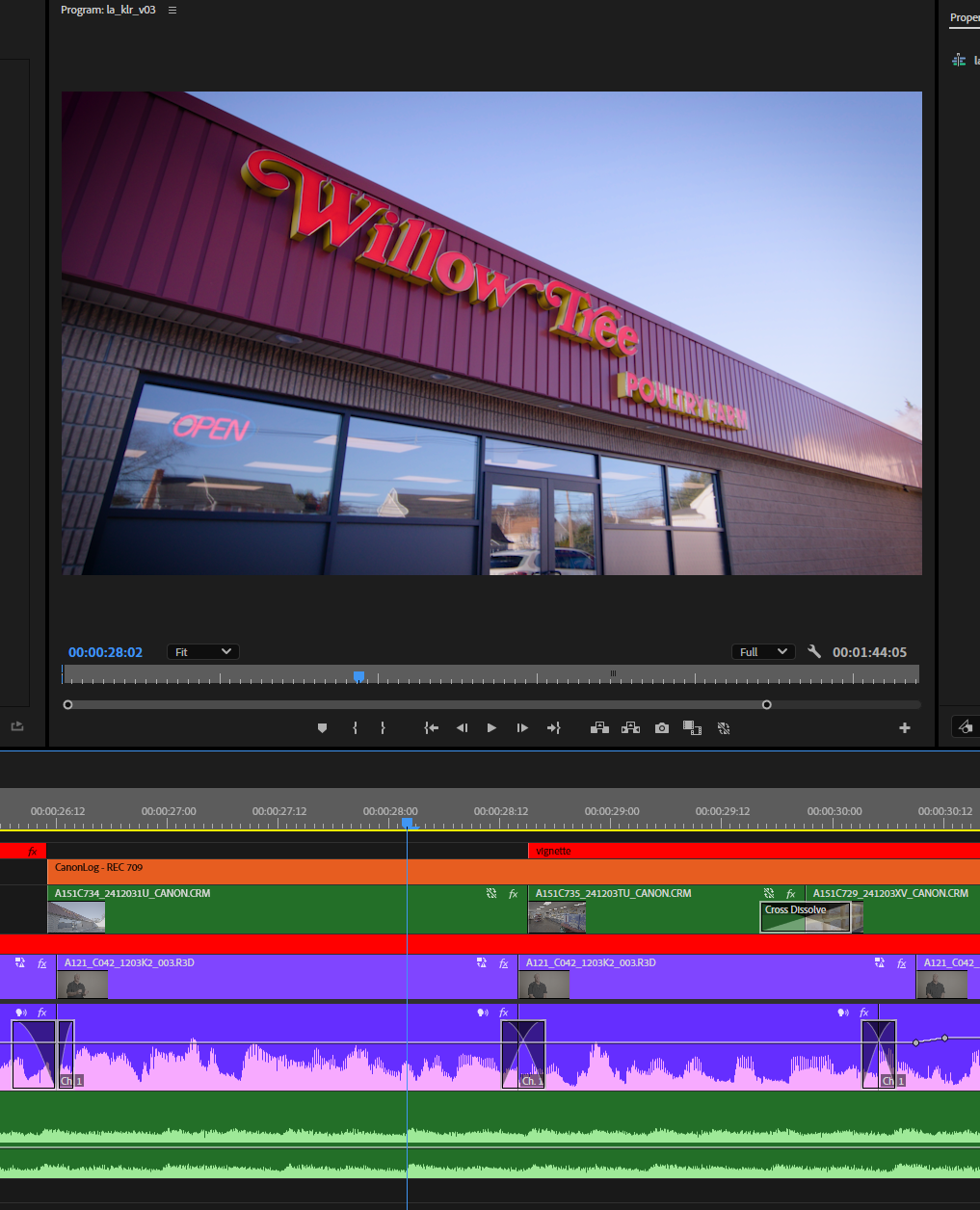Click the Mark In button
The width and height of the screenshot is (980, 1210).
point(356,728)
